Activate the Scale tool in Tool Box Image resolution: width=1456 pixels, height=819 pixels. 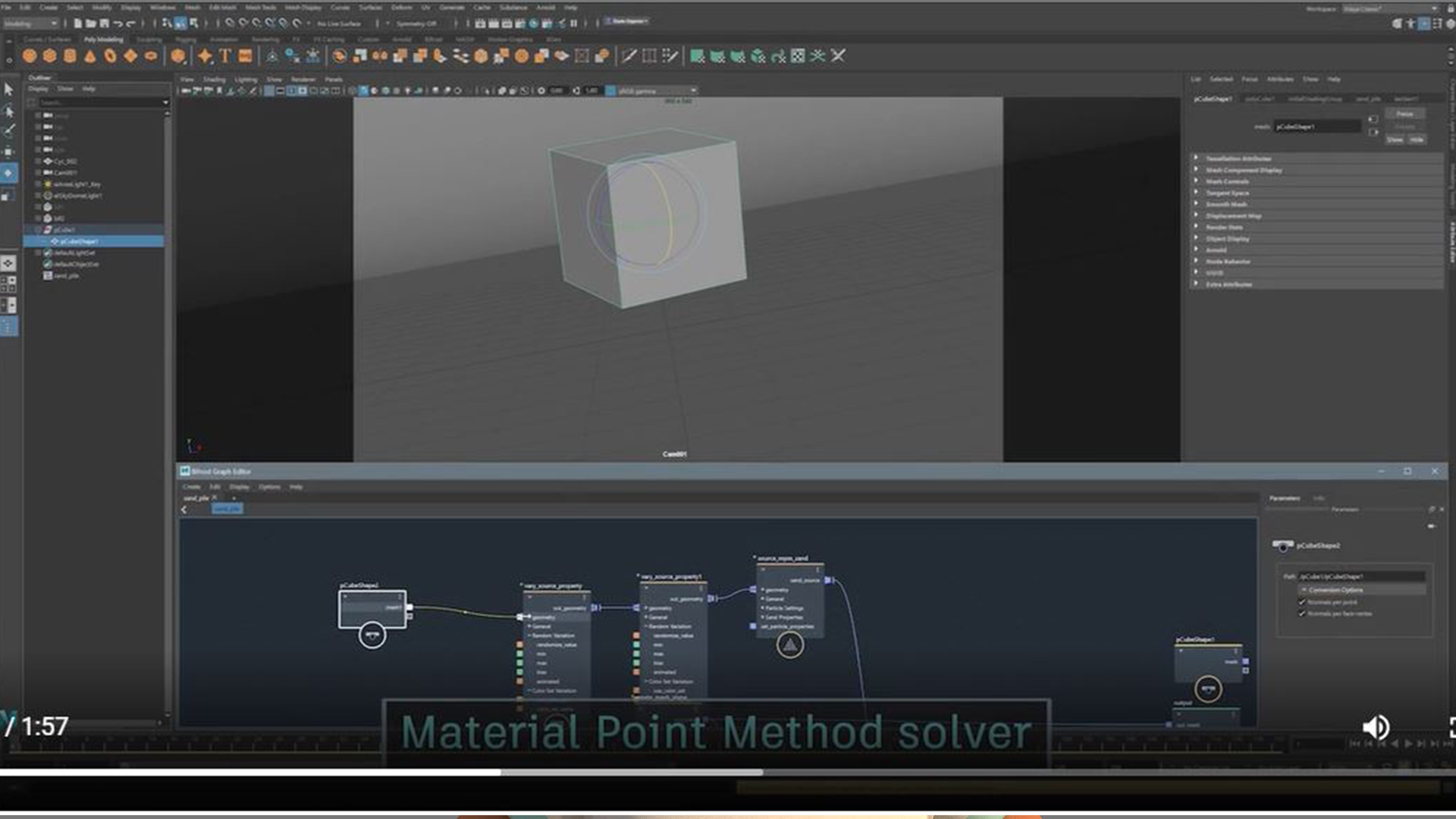click(9, 195)
